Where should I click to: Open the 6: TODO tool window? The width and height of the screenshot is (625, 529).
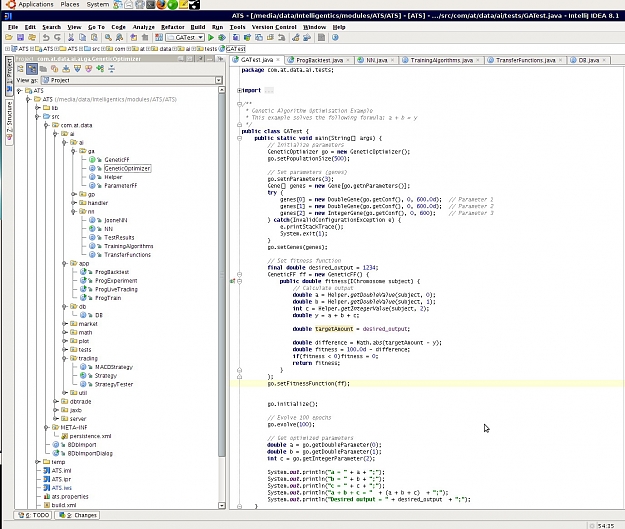coord(34,515)
